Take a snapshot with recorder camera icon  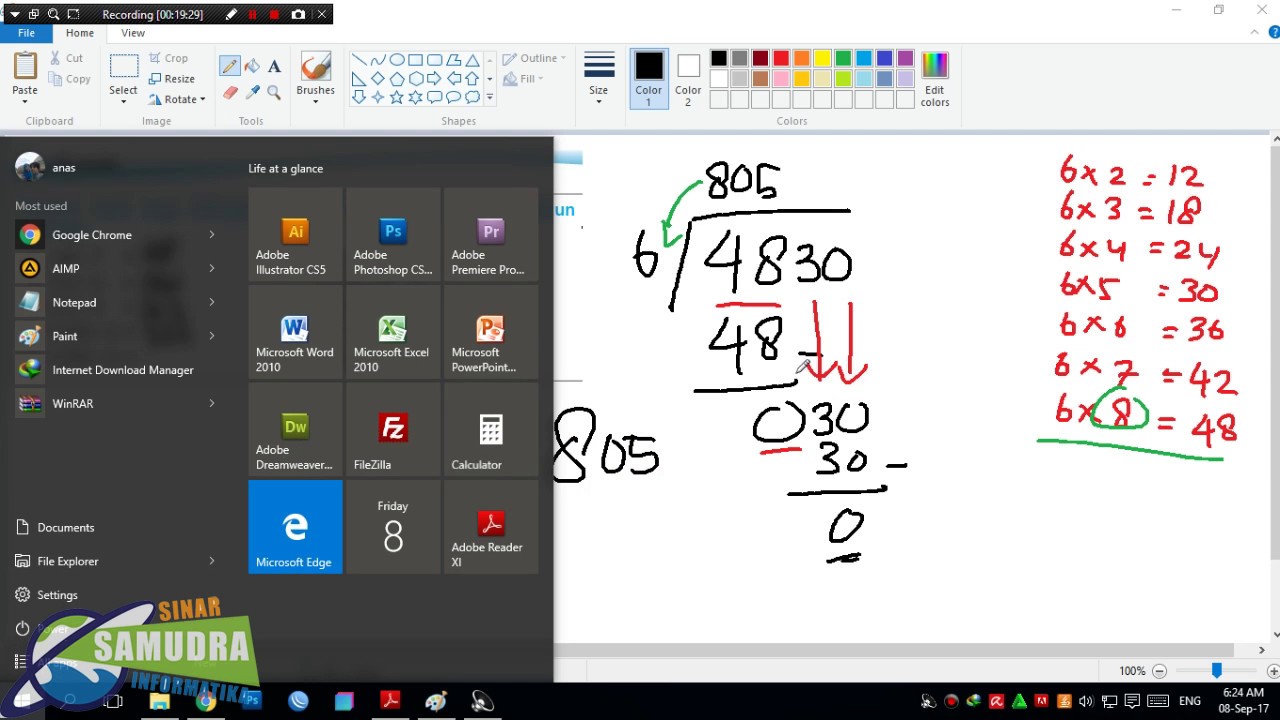coord(298,15)
